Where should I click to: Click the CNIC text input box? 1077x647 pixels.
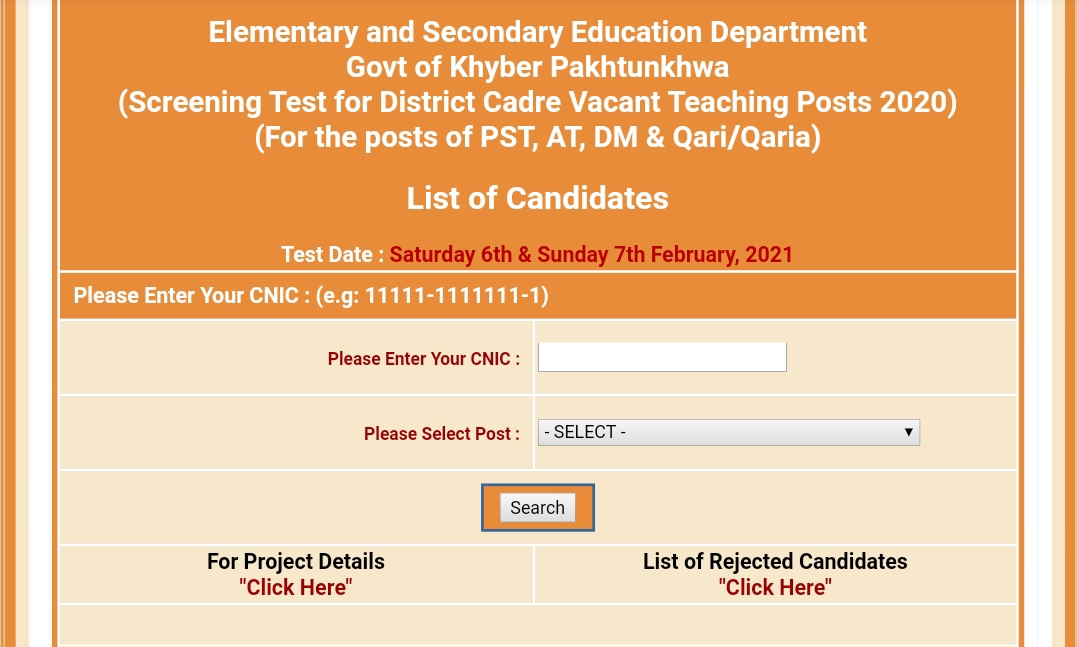661,357
